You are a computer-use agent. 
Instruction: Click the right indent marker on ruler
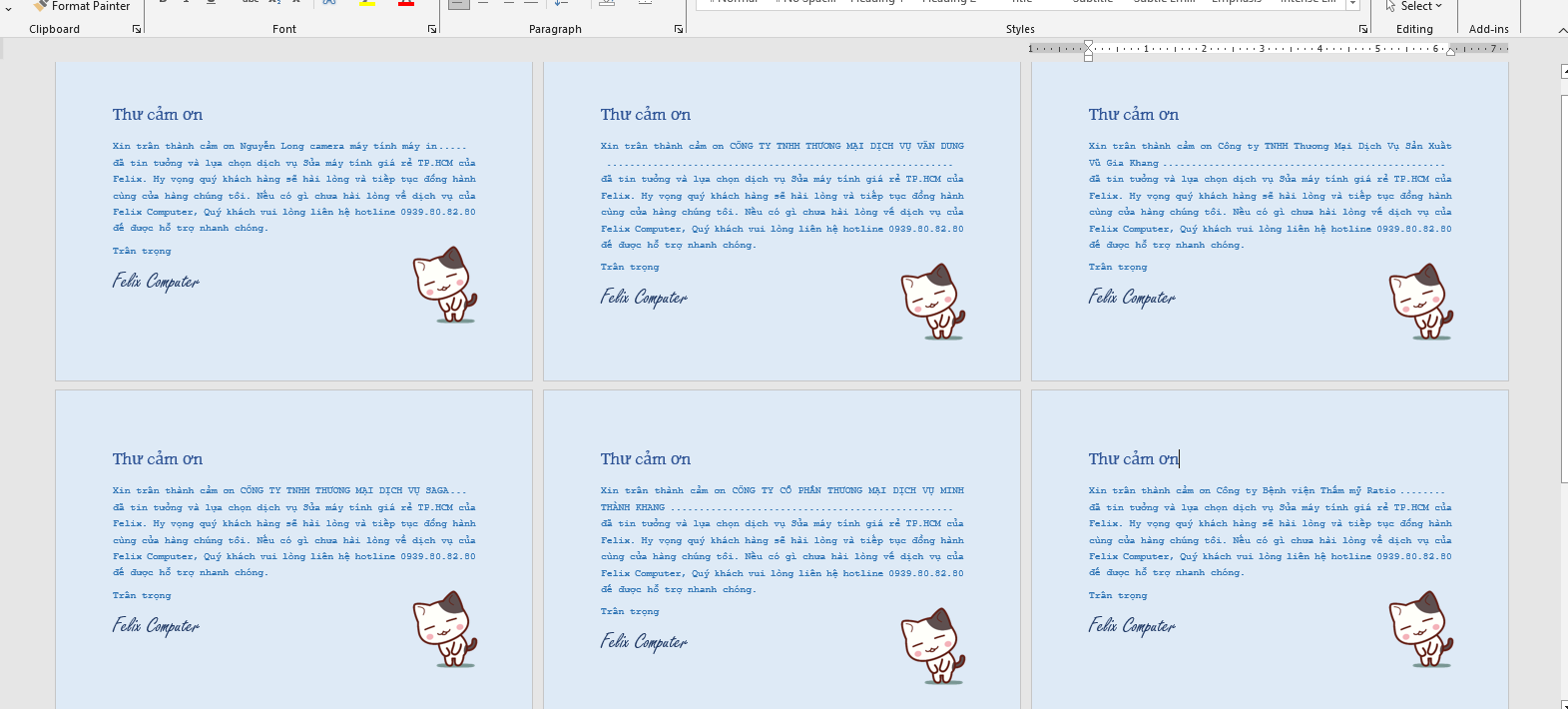1450,51
